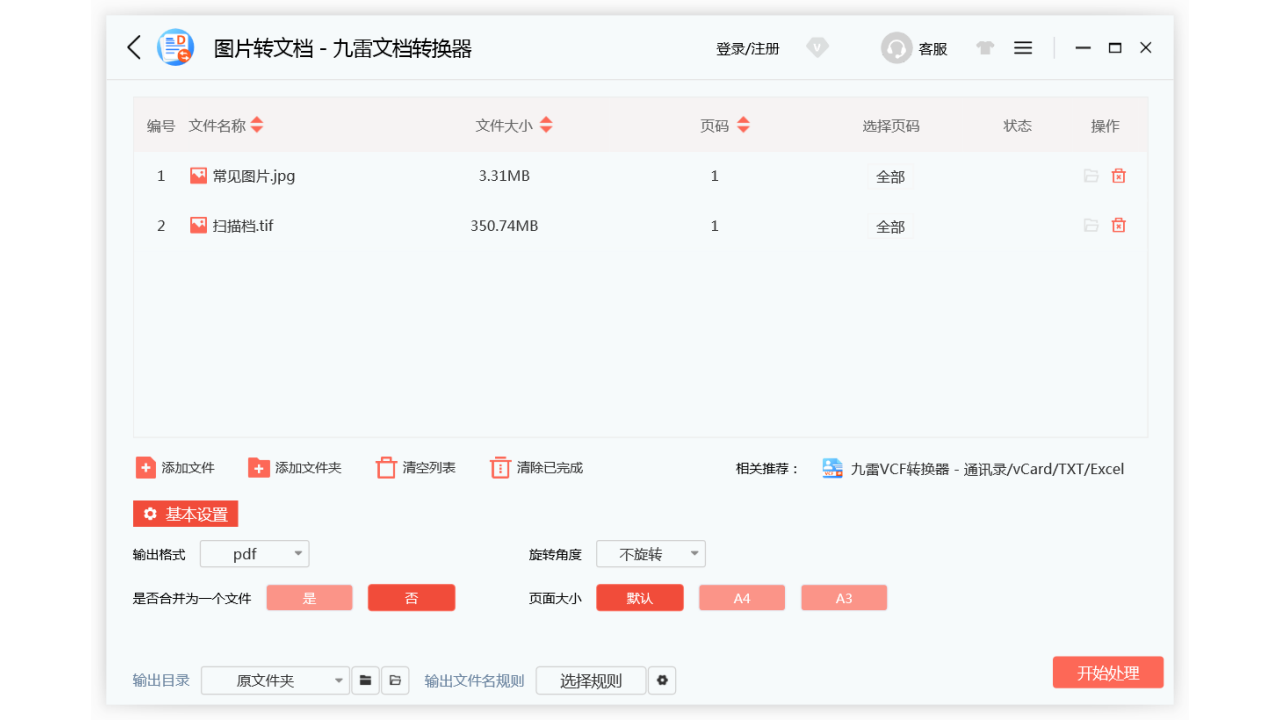The height and width of the screenshot is (720, 1280).
Task: Open the VIP diamond icon in the titlebar
Action: (817, 47)
